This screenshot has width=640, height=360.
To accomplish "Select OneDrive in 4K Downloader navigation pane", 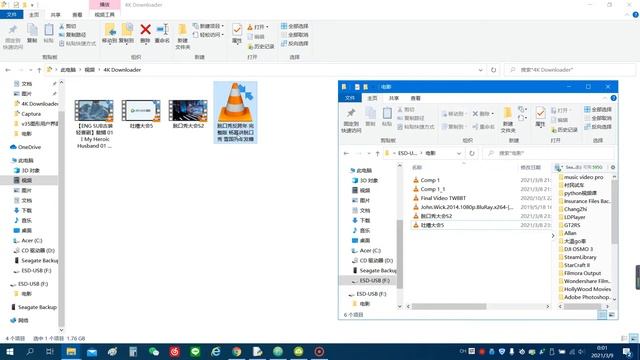I will click(26, 147).
